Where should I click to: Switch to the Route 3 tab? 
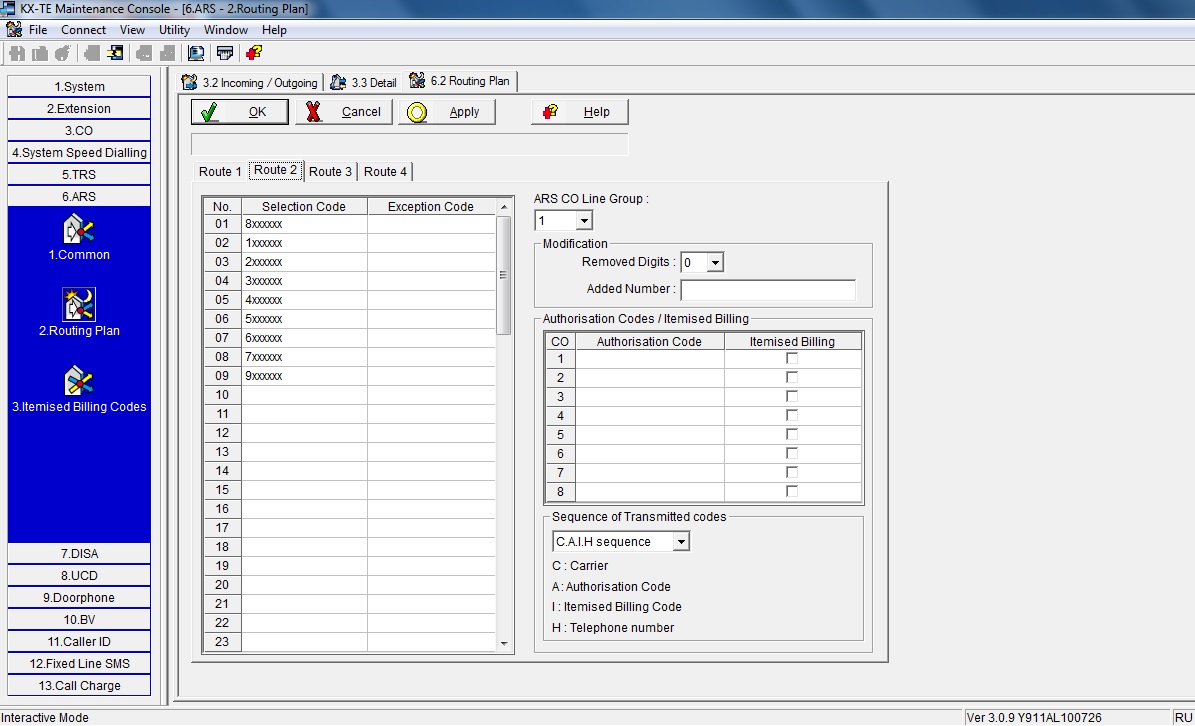pos(330,171)
